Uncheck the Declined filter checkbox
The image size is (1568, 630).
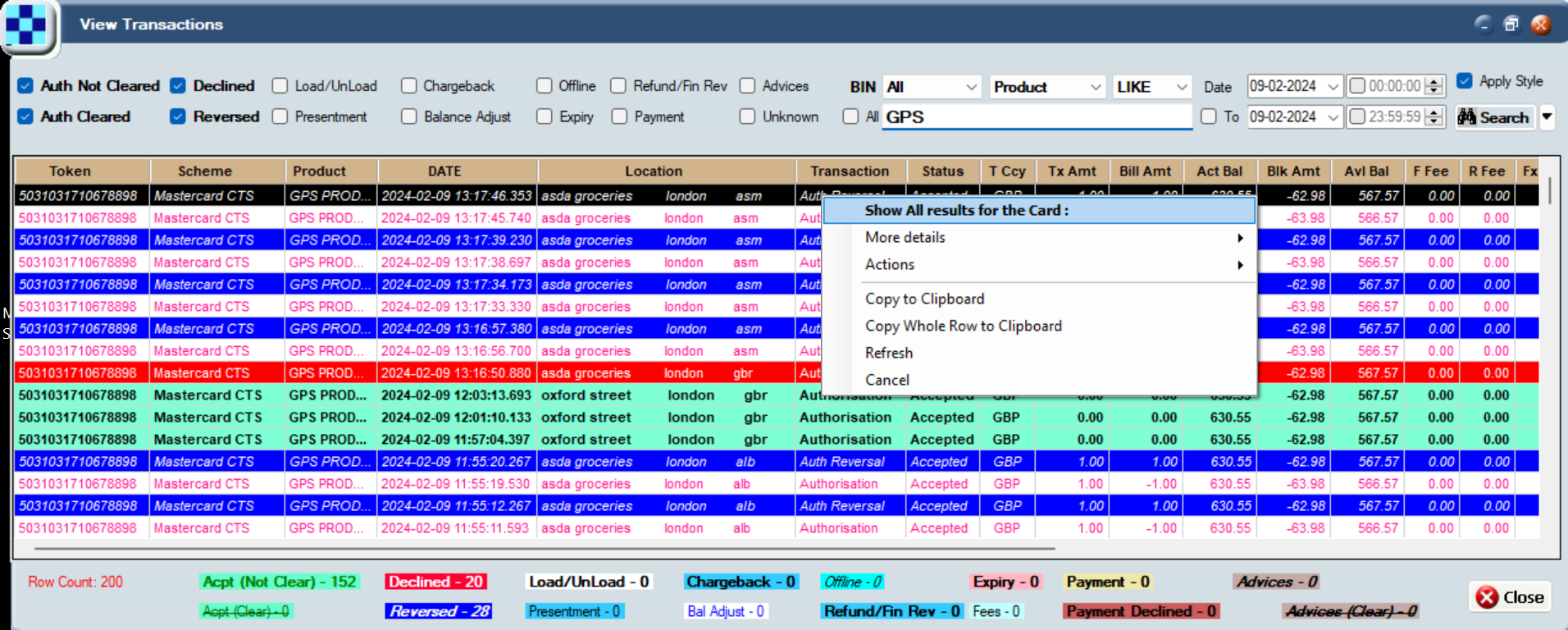point(178,85)
